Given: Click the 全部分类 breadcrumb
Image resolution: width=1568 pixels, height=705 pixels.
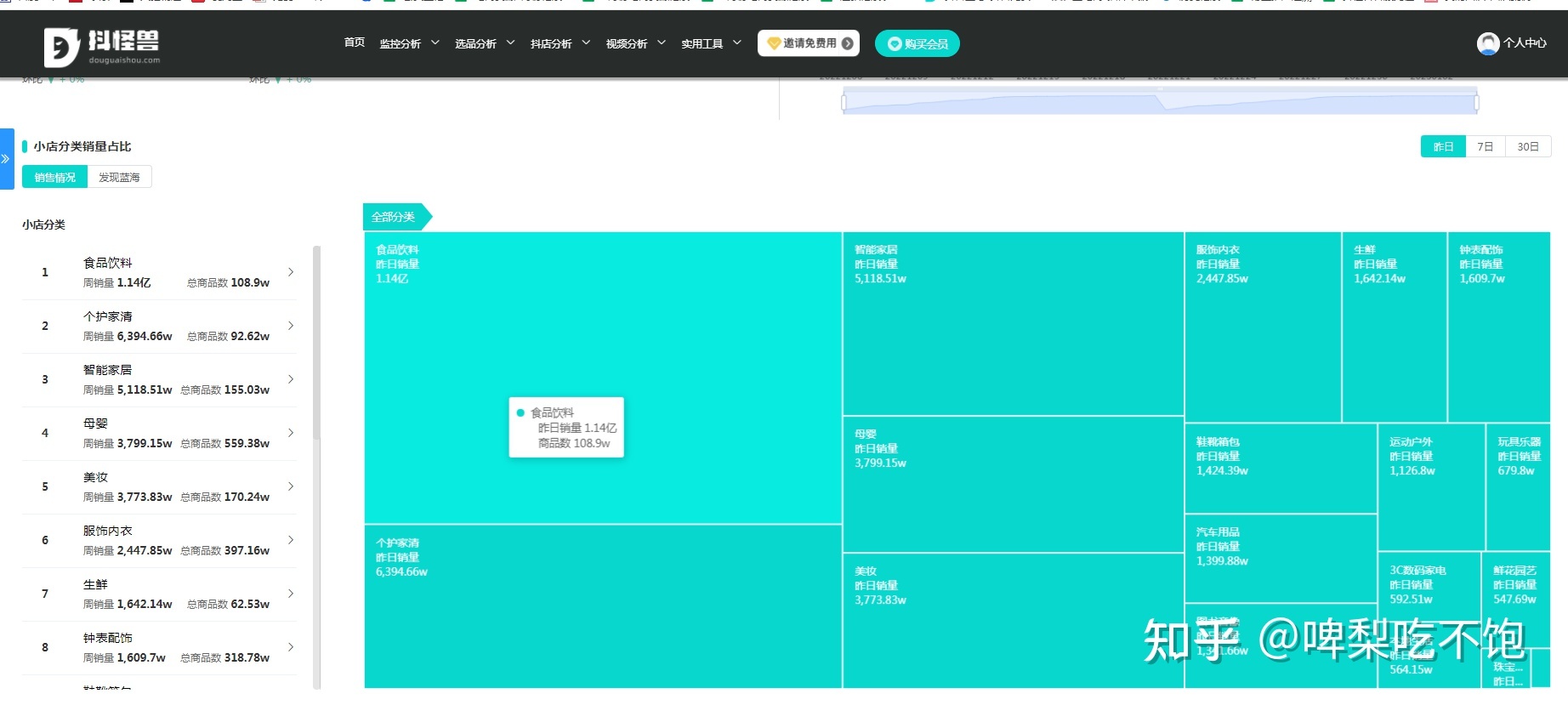Looking at the screenshot, I should [x=397, y=217].
